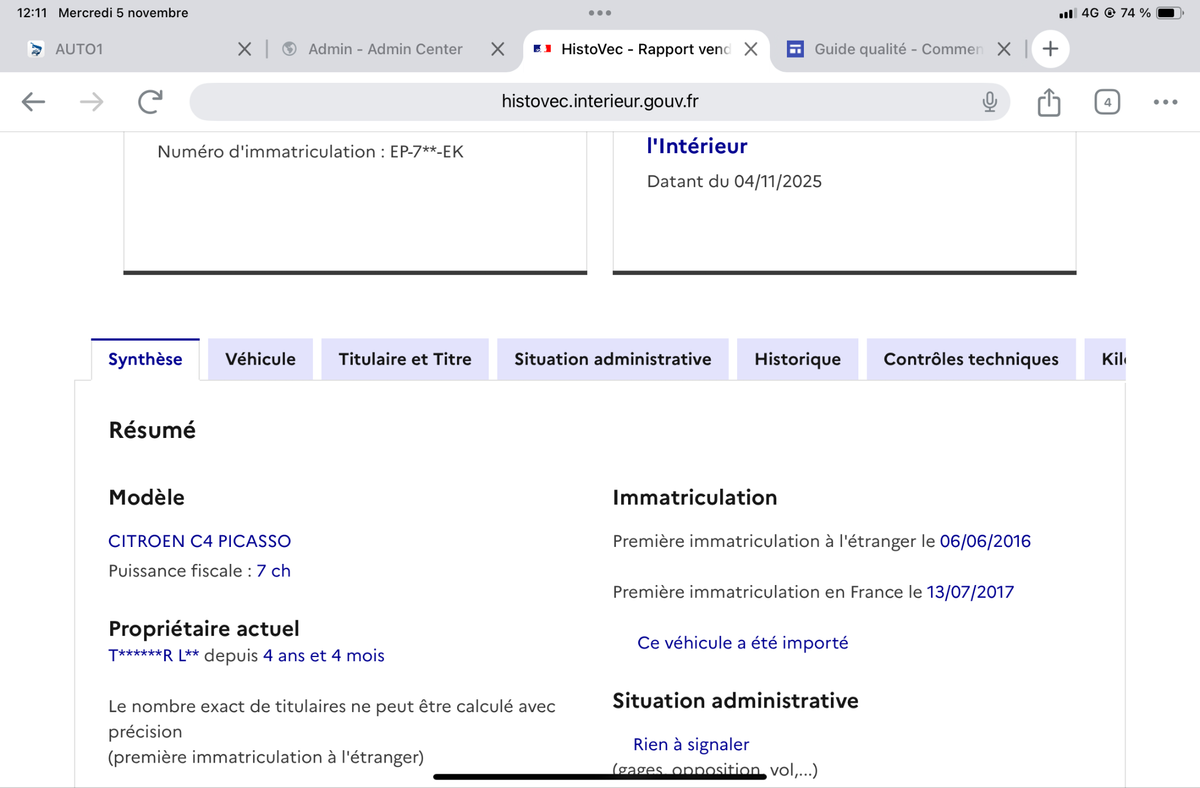Tap the back navigation arrow
This screenshot has height=788, width=1200.
pyautogui.click(x=33, y=101)
